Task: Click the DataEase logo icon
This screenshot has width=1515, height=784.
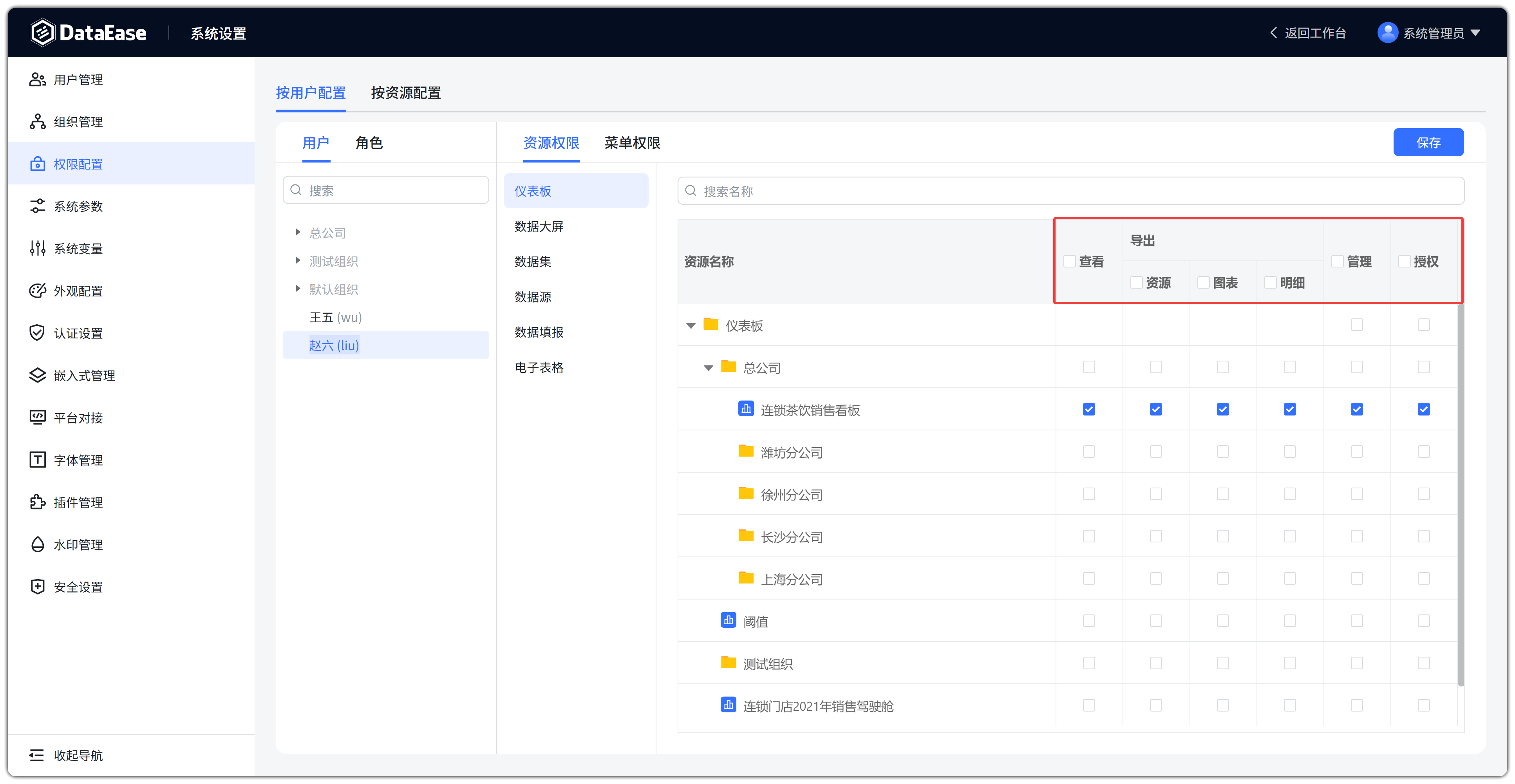Action: point(42,33)
